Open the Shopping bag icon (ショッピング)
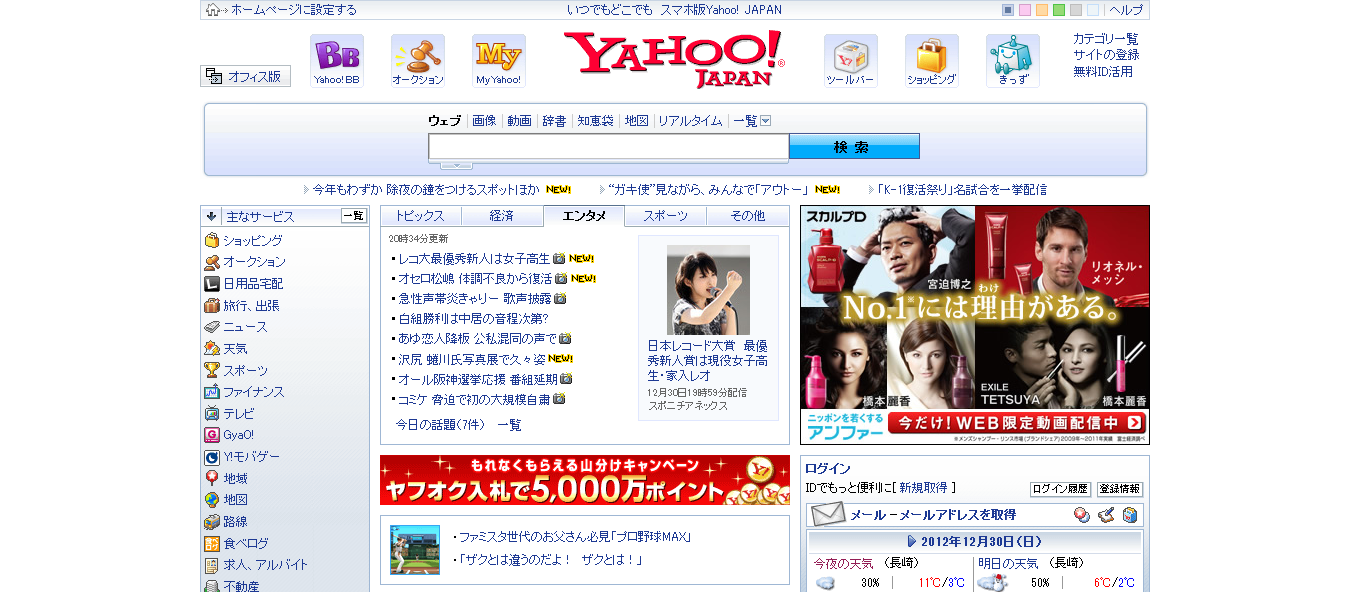 932,61
